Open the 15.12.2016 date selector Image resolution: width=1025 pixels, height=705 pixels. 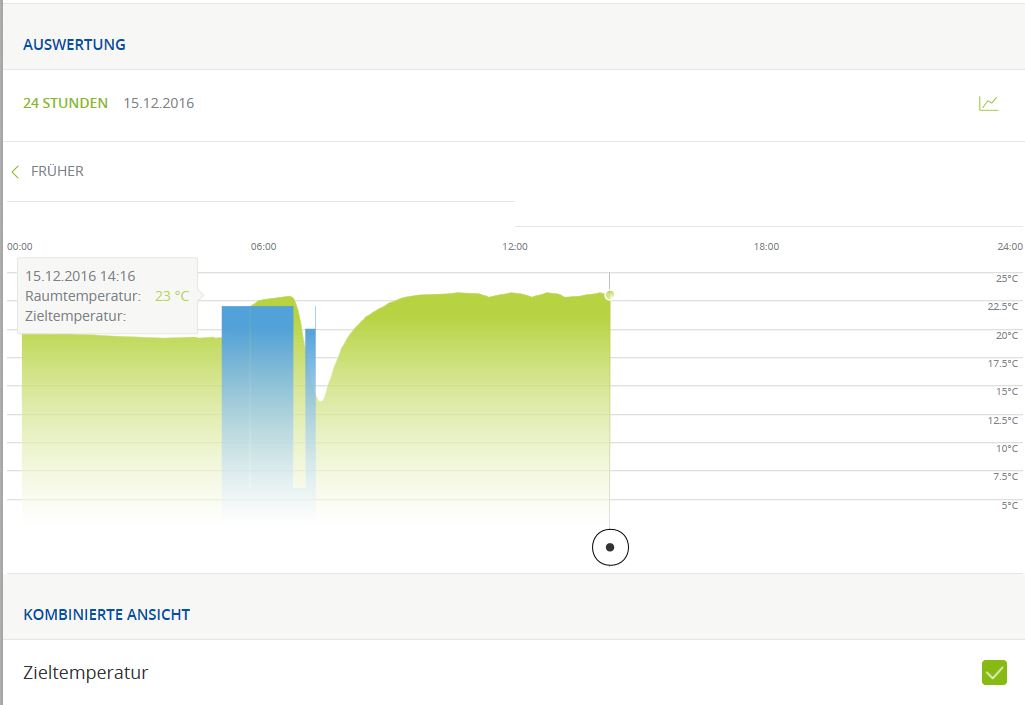(x=158, y=103)
